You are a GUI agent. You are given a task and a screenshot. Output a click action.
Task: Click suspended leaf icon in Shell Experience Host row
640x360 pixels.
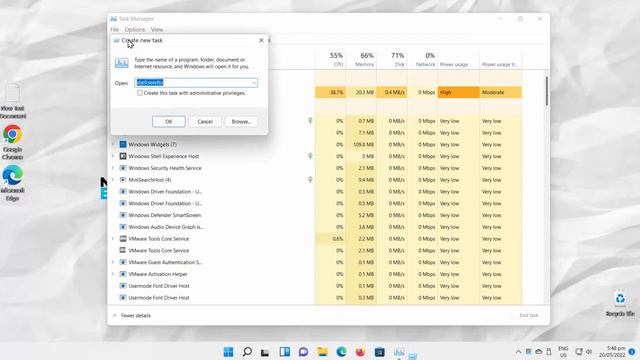[310, 156]
